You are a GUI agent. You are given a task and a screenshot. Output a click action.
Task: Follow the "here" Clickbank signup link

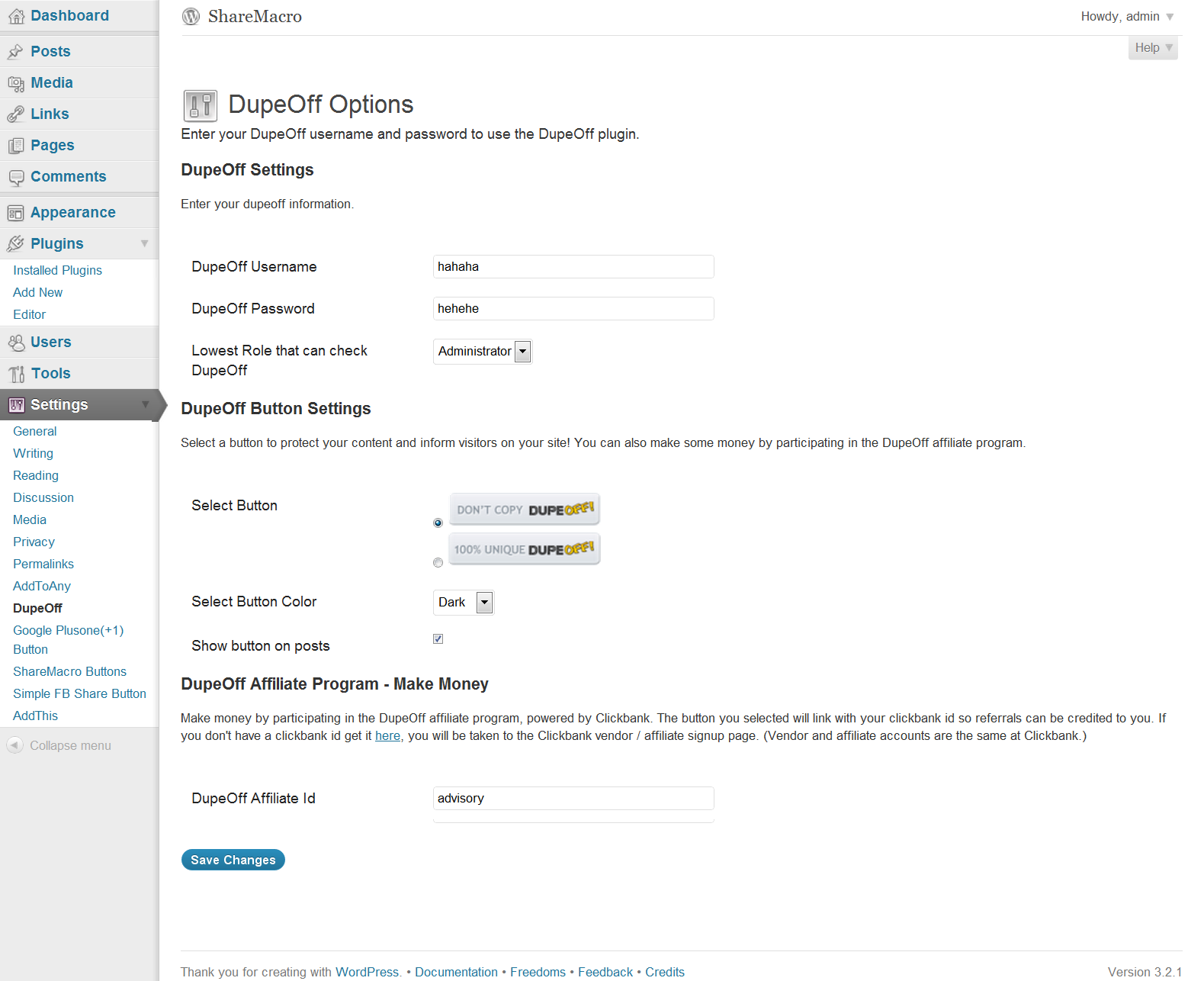[387, 735]
